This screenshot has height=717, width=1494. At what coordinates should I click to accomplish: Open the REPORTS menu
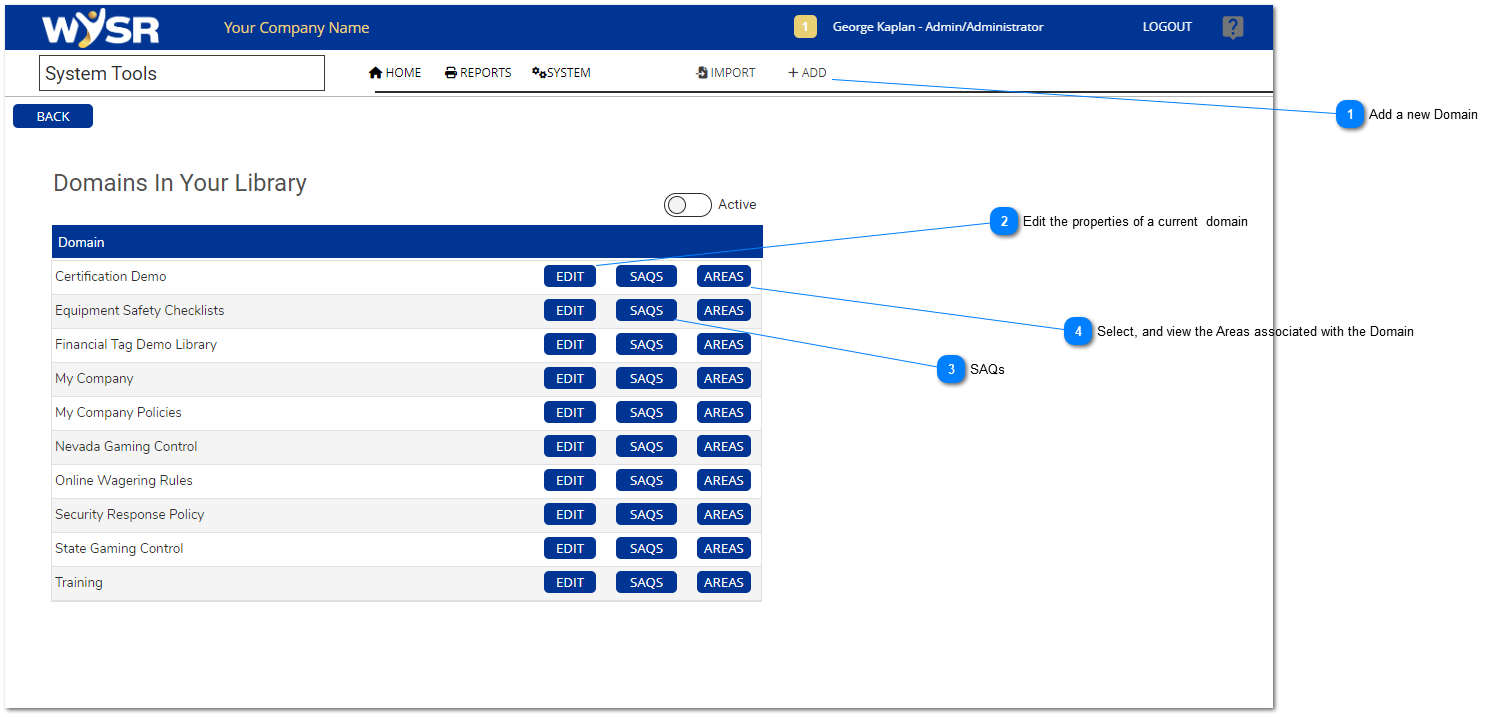point(484,72)
